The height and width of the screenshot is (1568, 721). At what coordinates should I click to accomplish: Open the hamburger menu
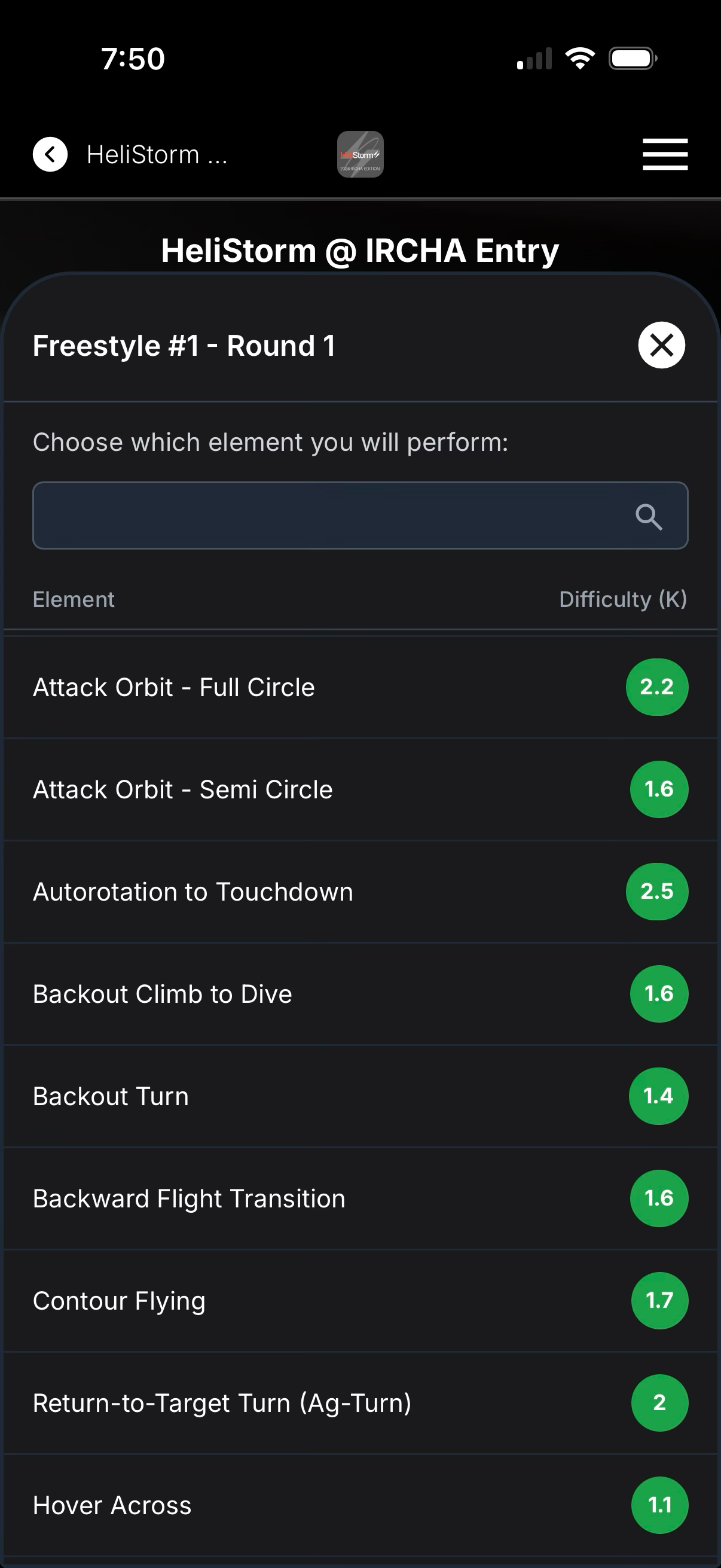click(665, 154)
